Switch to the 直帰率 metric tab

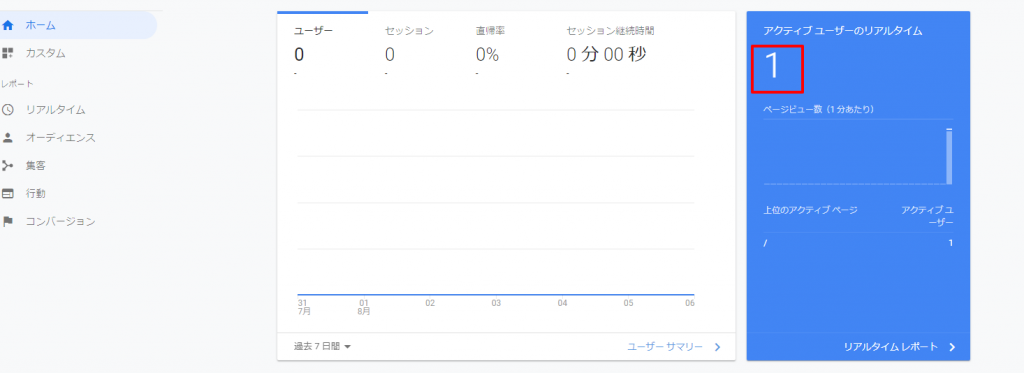(x=490, y=31)
